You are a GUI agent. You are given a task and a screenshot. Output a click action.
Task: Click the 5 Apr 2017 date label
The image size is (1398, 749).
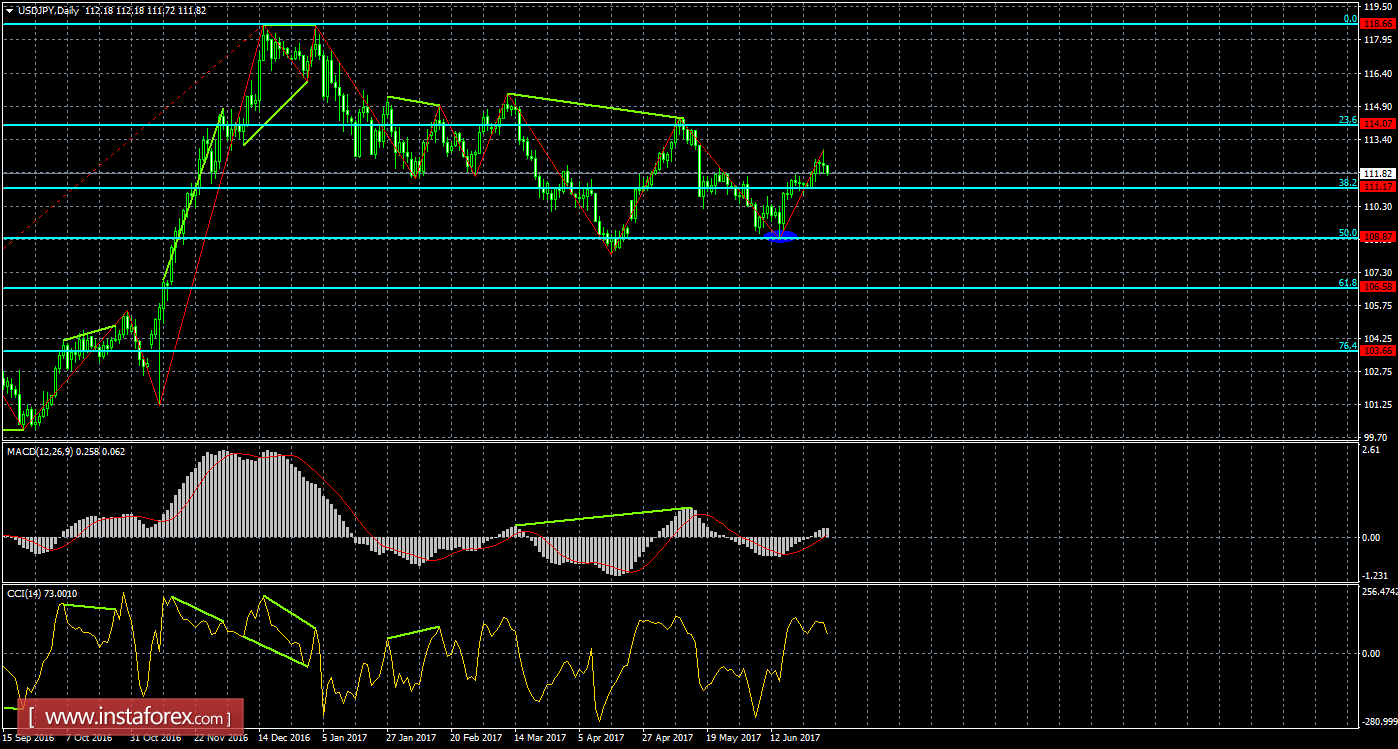point(601,738)
